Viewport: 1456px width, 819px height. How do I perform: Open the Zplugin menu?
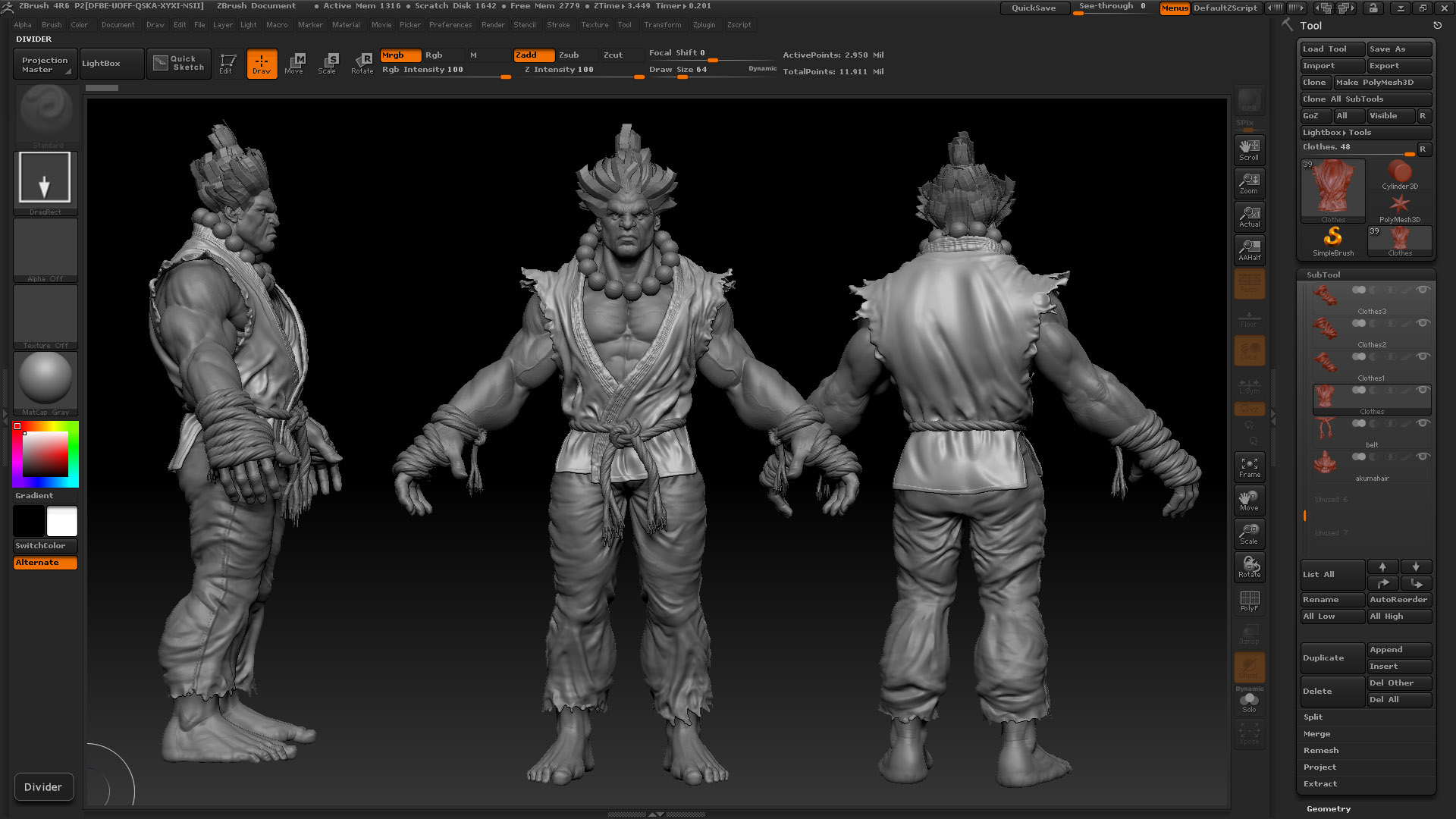point(704,25)
